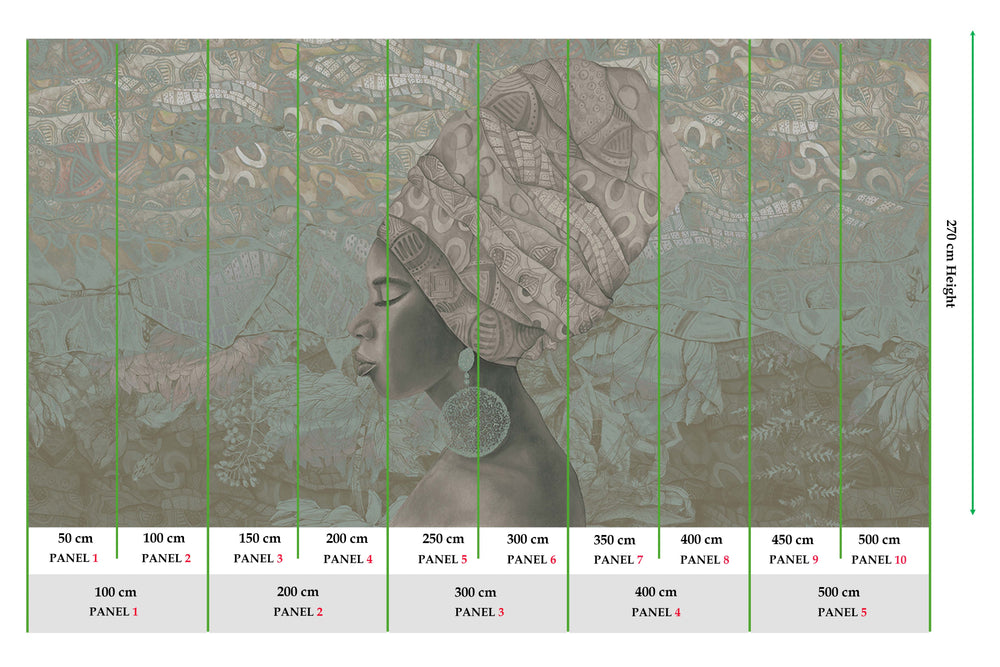
Task: Select the grey-row '500 cm PANEL 5' label
Action: click(x=841, y=602)
